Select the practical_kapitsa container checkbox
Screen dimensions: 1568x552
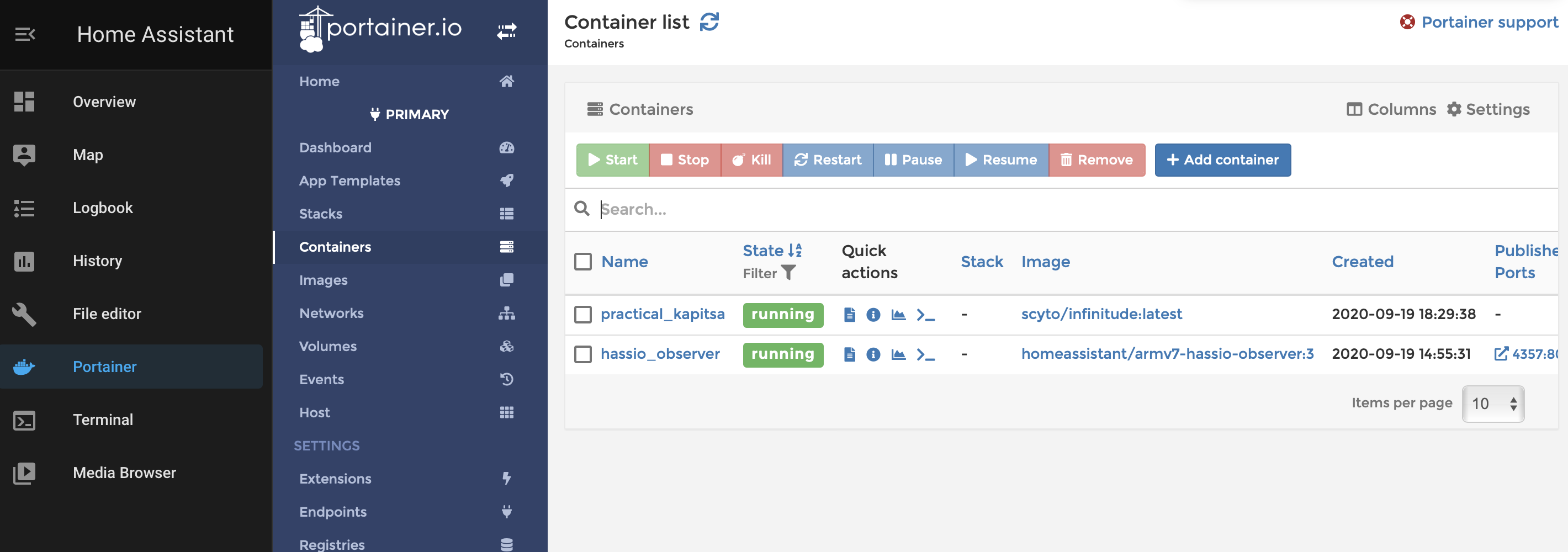[582, 315]
